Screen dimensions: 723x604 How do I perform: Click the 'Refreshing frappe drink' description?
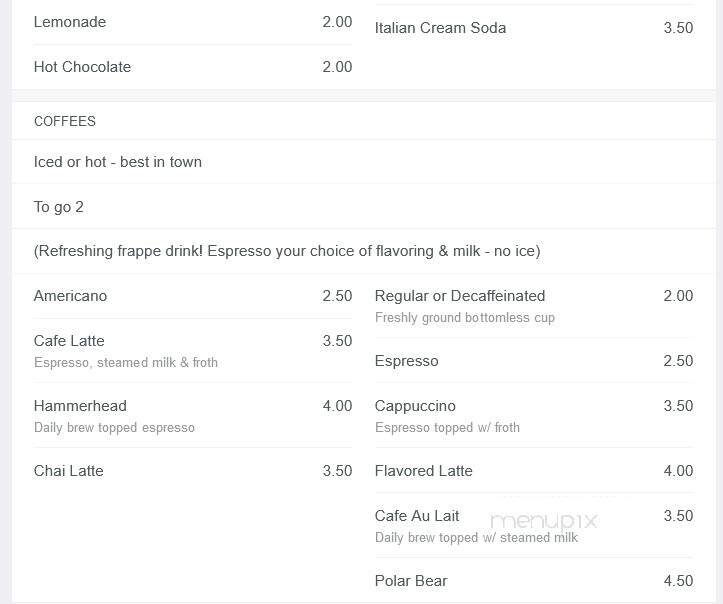tap(287, 251)
